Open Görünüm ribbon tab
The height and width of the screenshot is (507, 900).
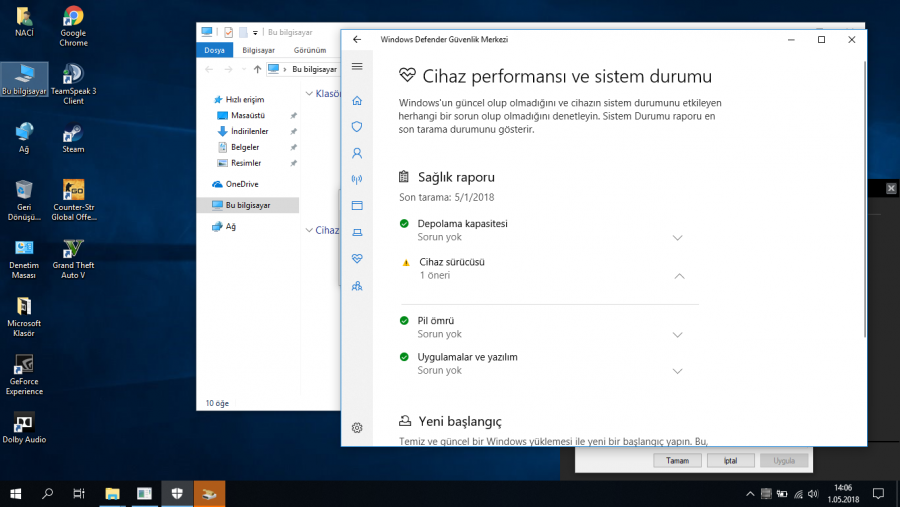click(x=310, y=50)
